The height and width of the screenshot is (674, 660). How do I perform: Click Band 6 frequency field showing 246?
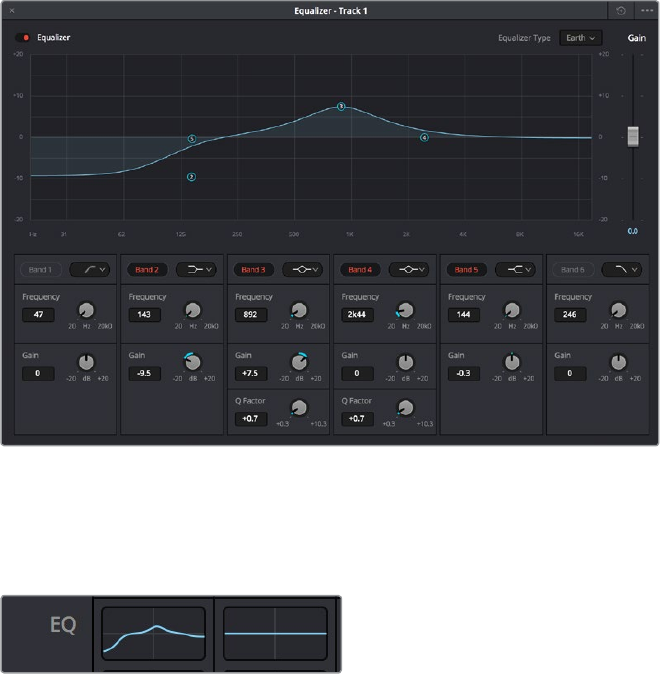coord(570,315)
